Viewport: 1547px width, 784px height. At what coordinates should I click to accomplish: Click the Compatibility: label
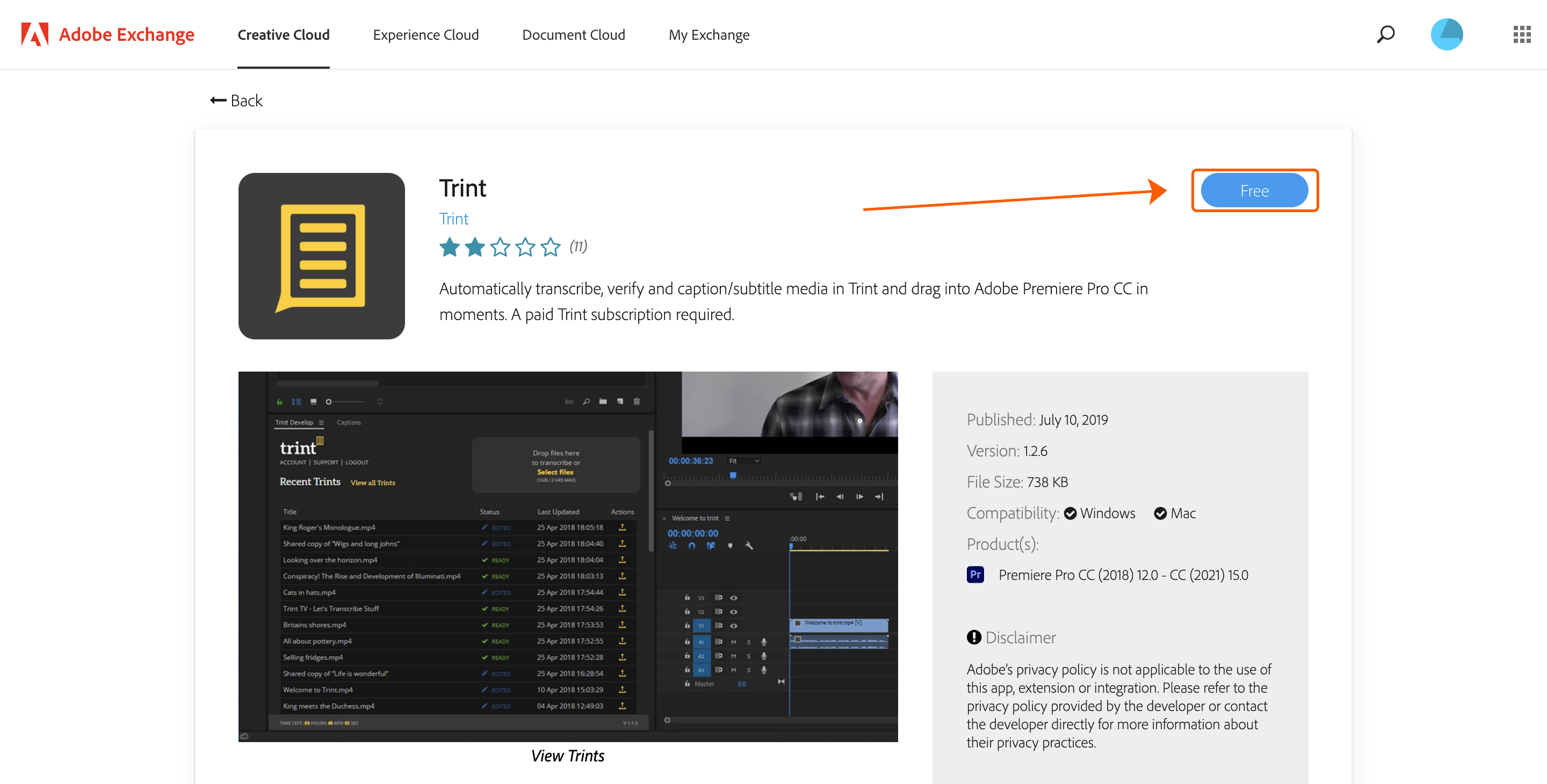coord(1013,513)
